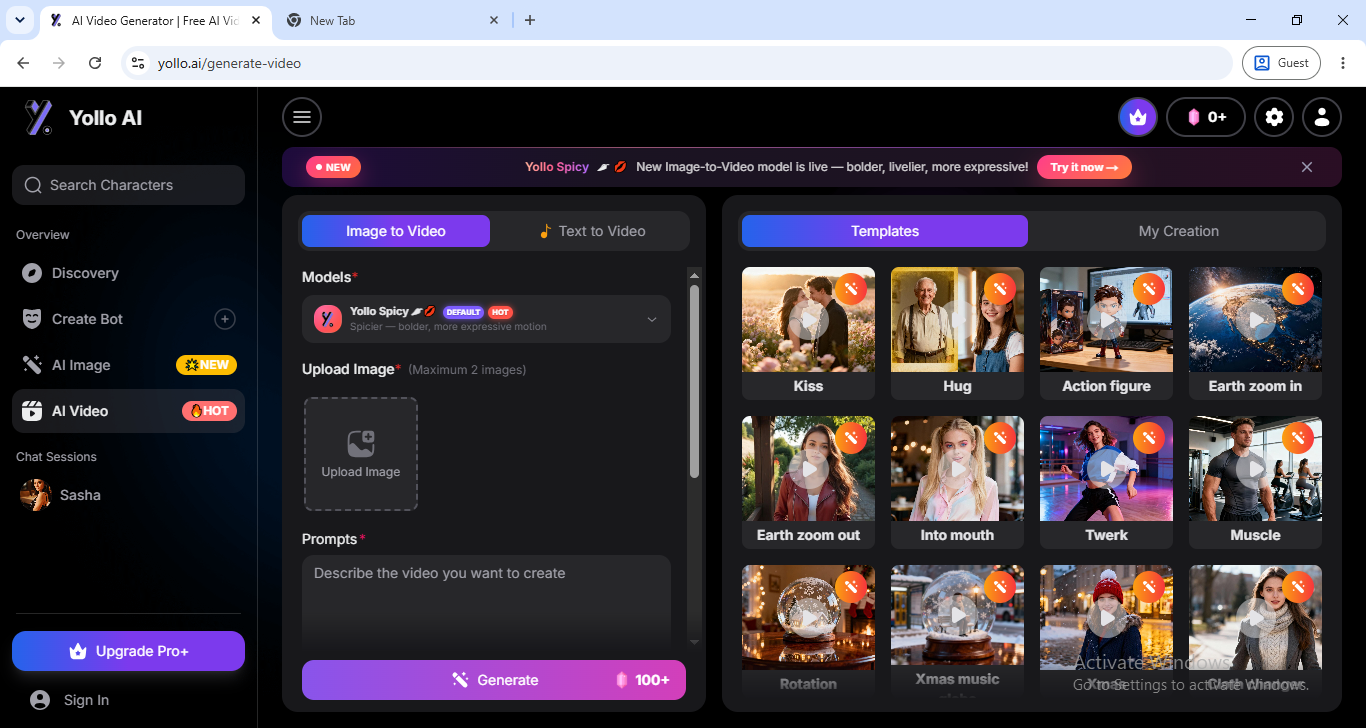This screenshot has height=728, width=1366.
Task: Open the hamburger menu button
Action: click(x=302, y=117)
